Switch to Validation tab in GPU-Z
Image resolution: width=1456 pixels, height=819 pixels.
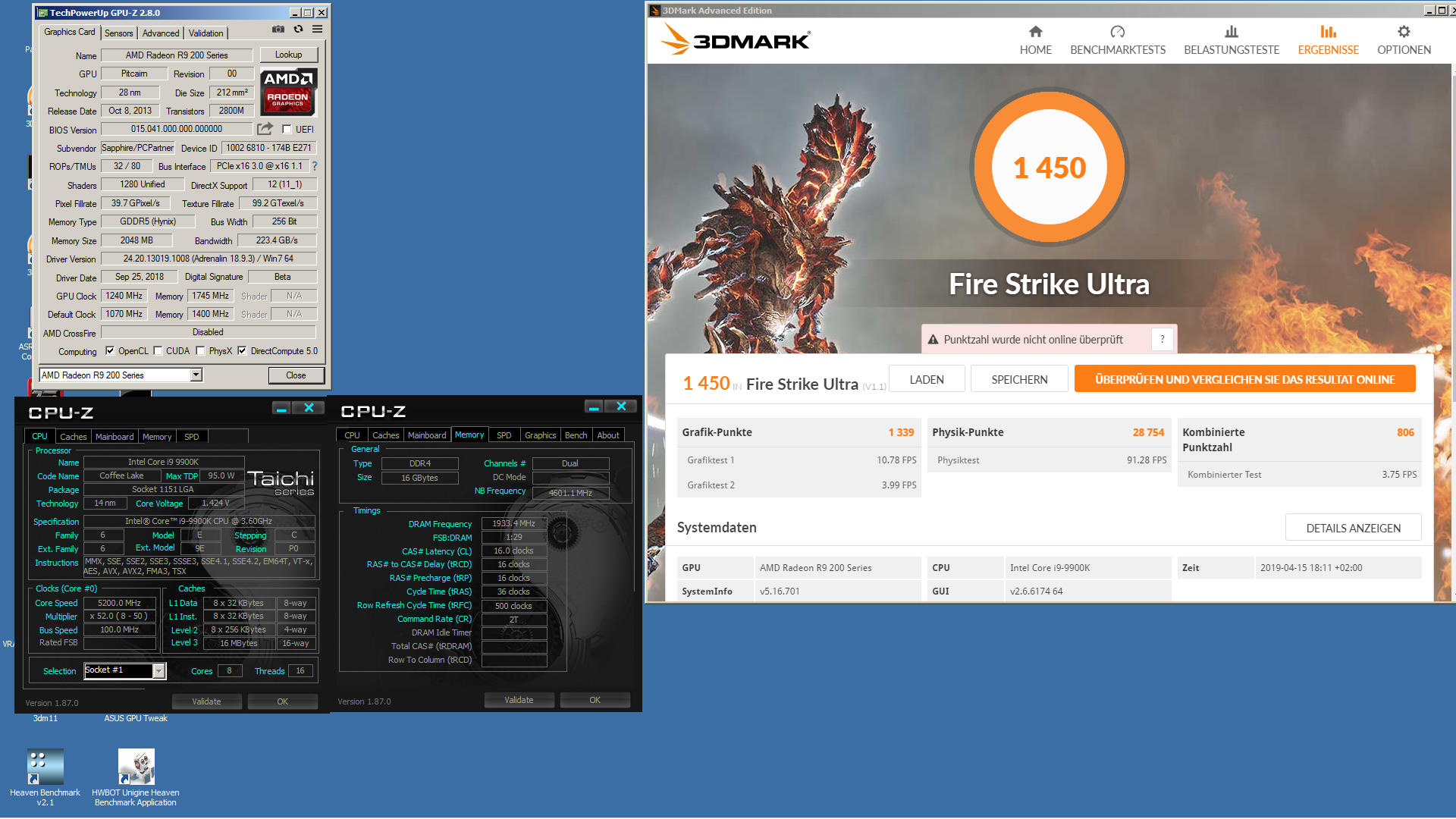tap(206, 33)
